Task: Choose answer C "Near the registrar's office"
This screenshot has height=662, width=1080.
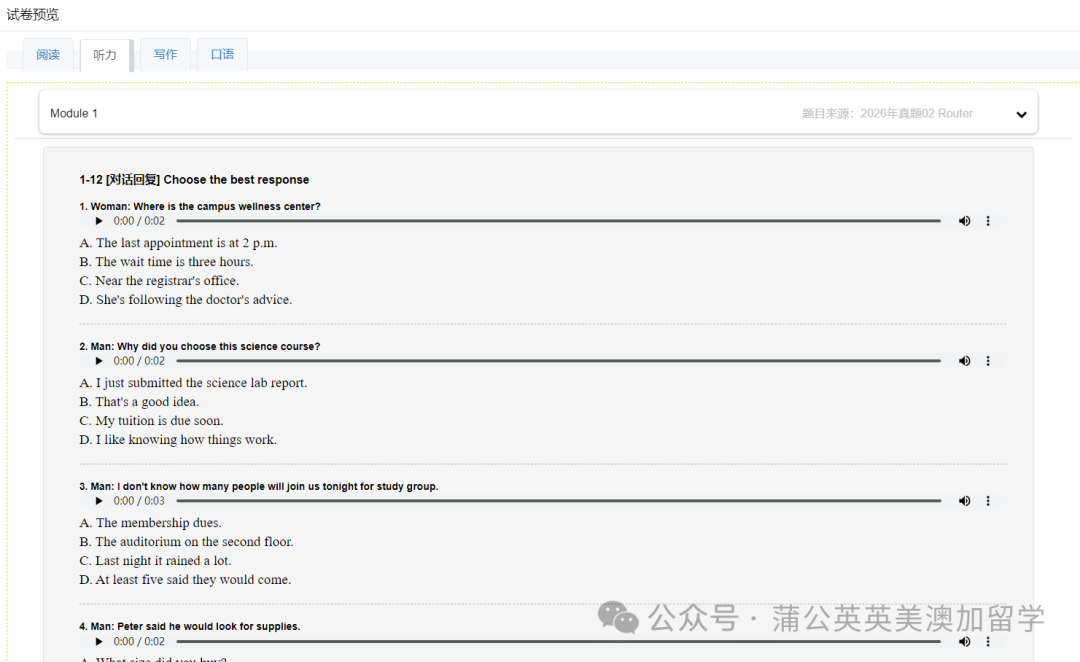Action: pos(159,281)
